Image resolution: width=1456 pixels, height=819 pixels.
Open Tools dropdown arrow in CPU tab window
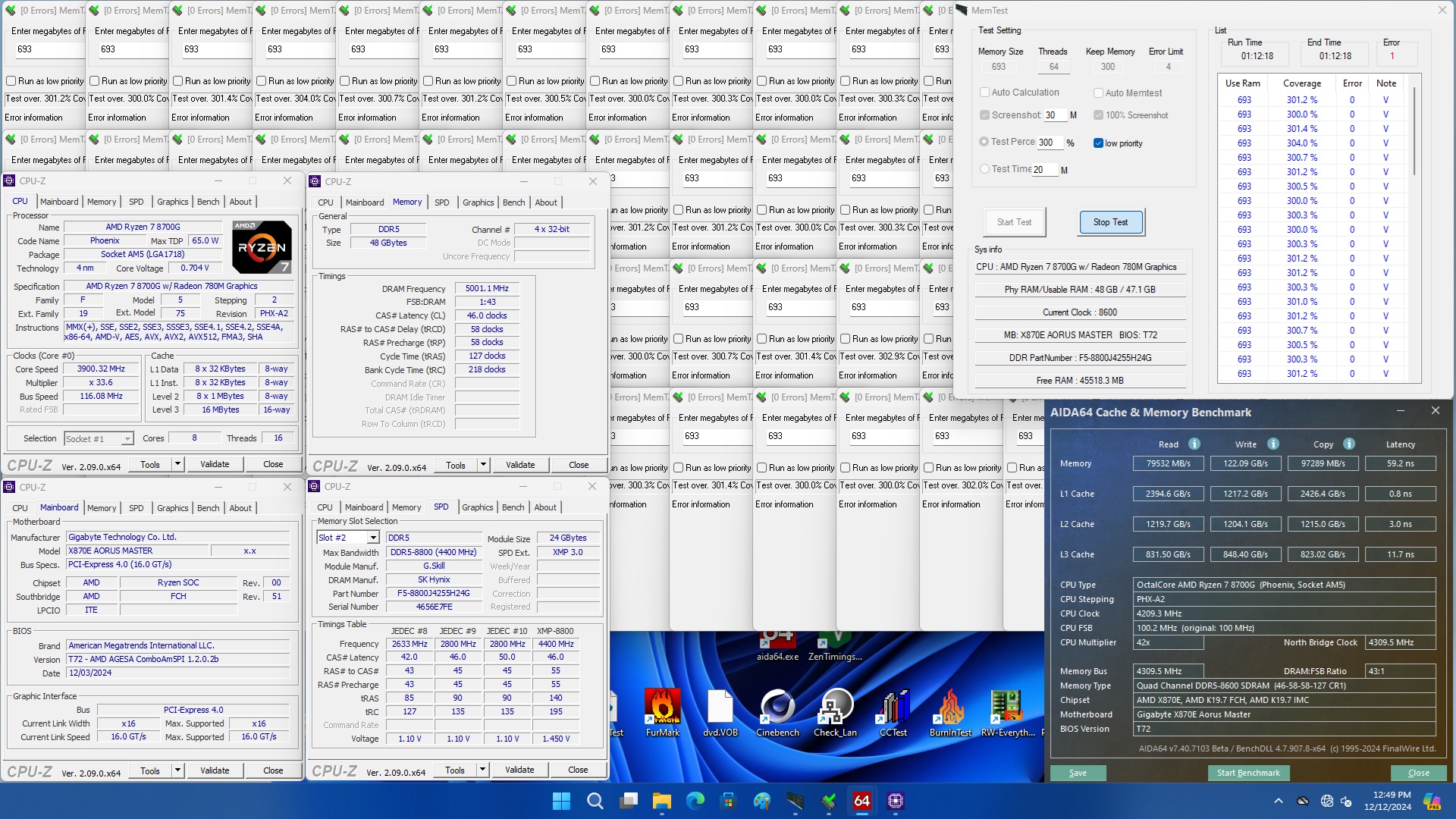177,464
